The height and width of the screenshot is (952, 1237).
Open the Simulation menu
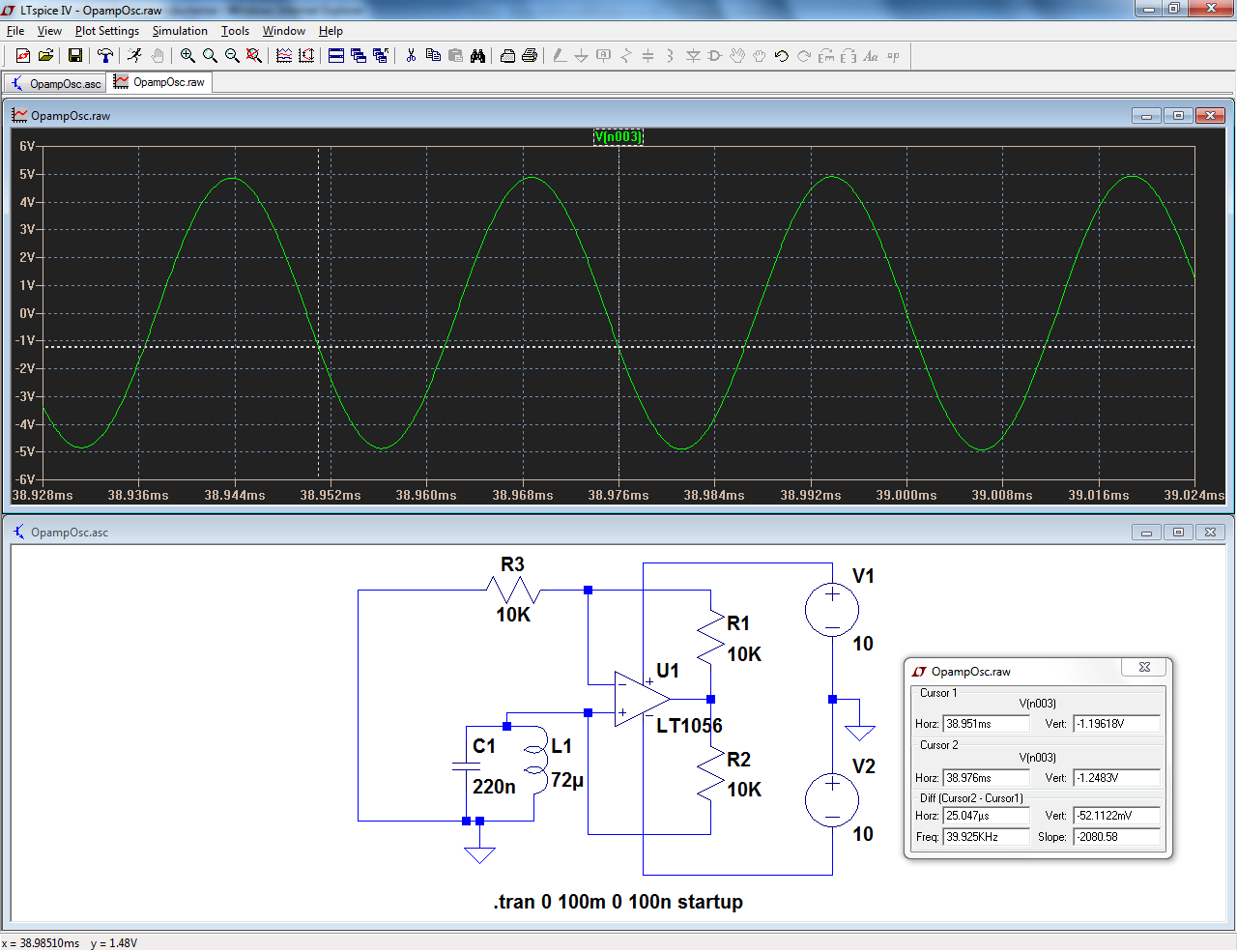pyautogui.click(x=180, y=31)
